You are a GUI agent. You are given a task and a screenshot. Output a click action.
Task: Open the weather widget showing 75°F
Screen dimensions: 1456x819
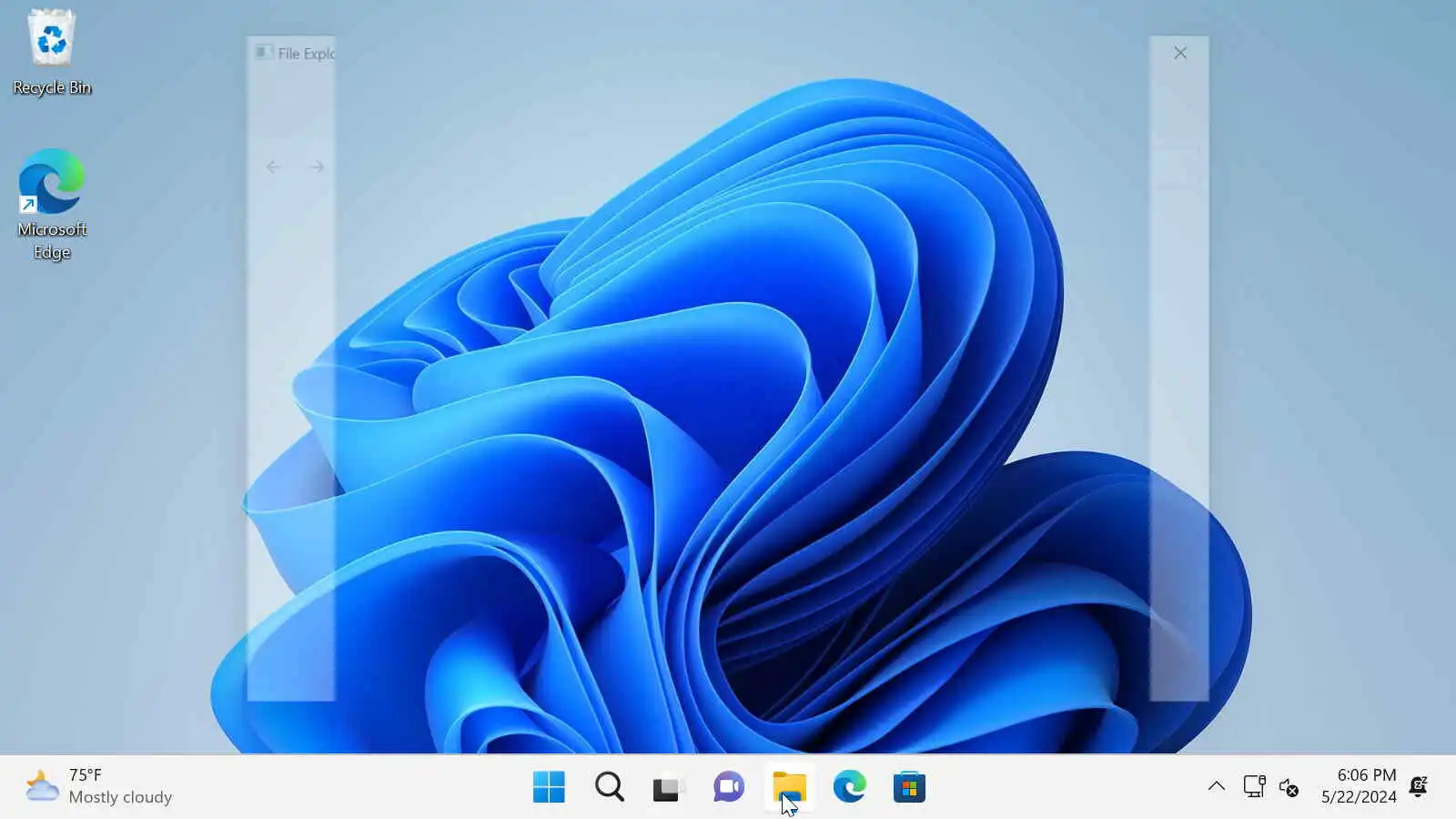pos(98,786)
